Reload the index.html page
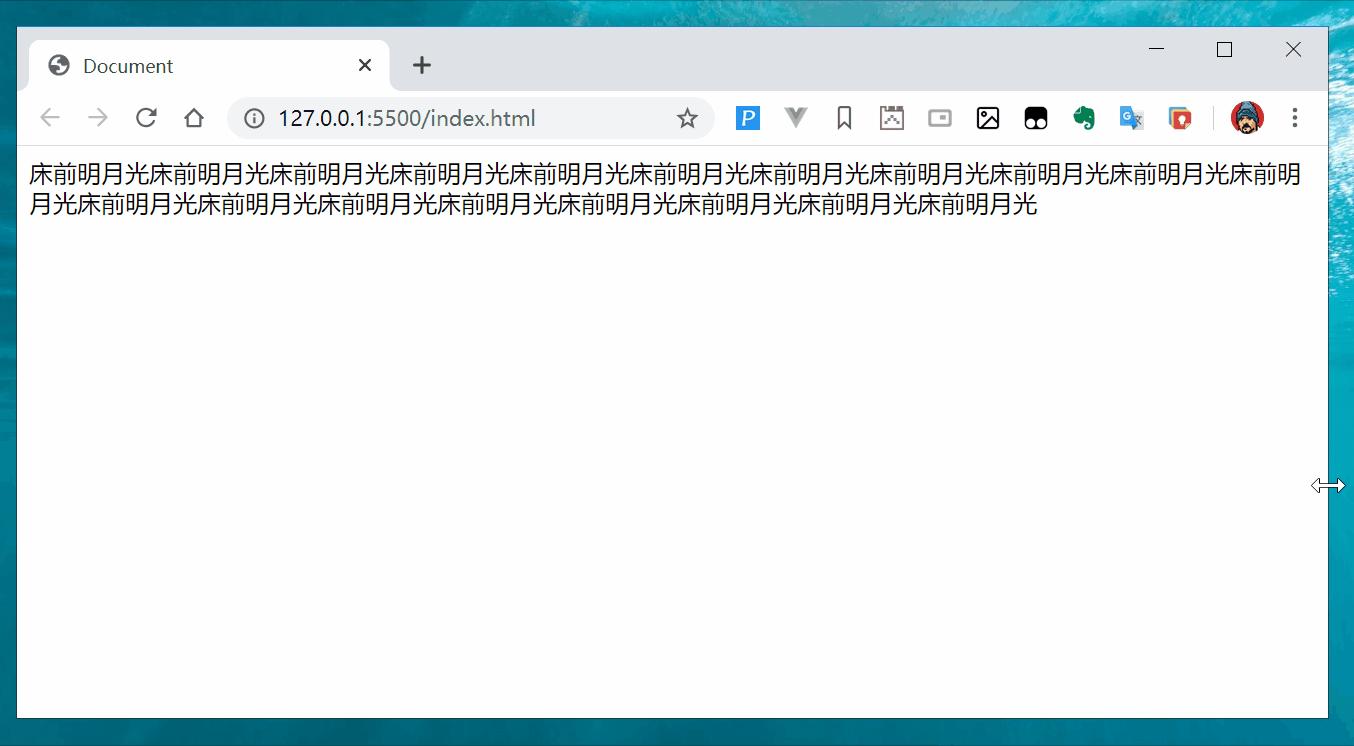The image size is (1354, 746). (x=146, y=117)
